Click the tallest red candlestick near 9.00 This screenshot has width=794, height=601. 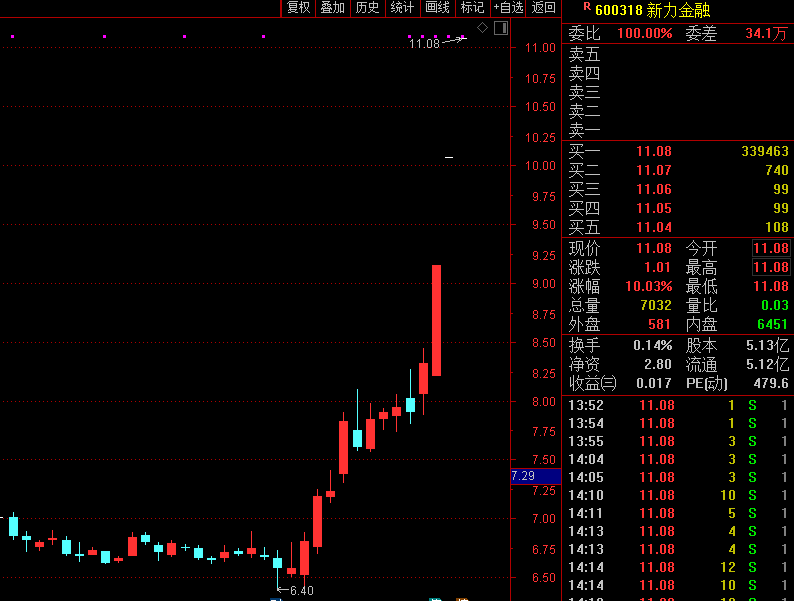tap(436, 320)
